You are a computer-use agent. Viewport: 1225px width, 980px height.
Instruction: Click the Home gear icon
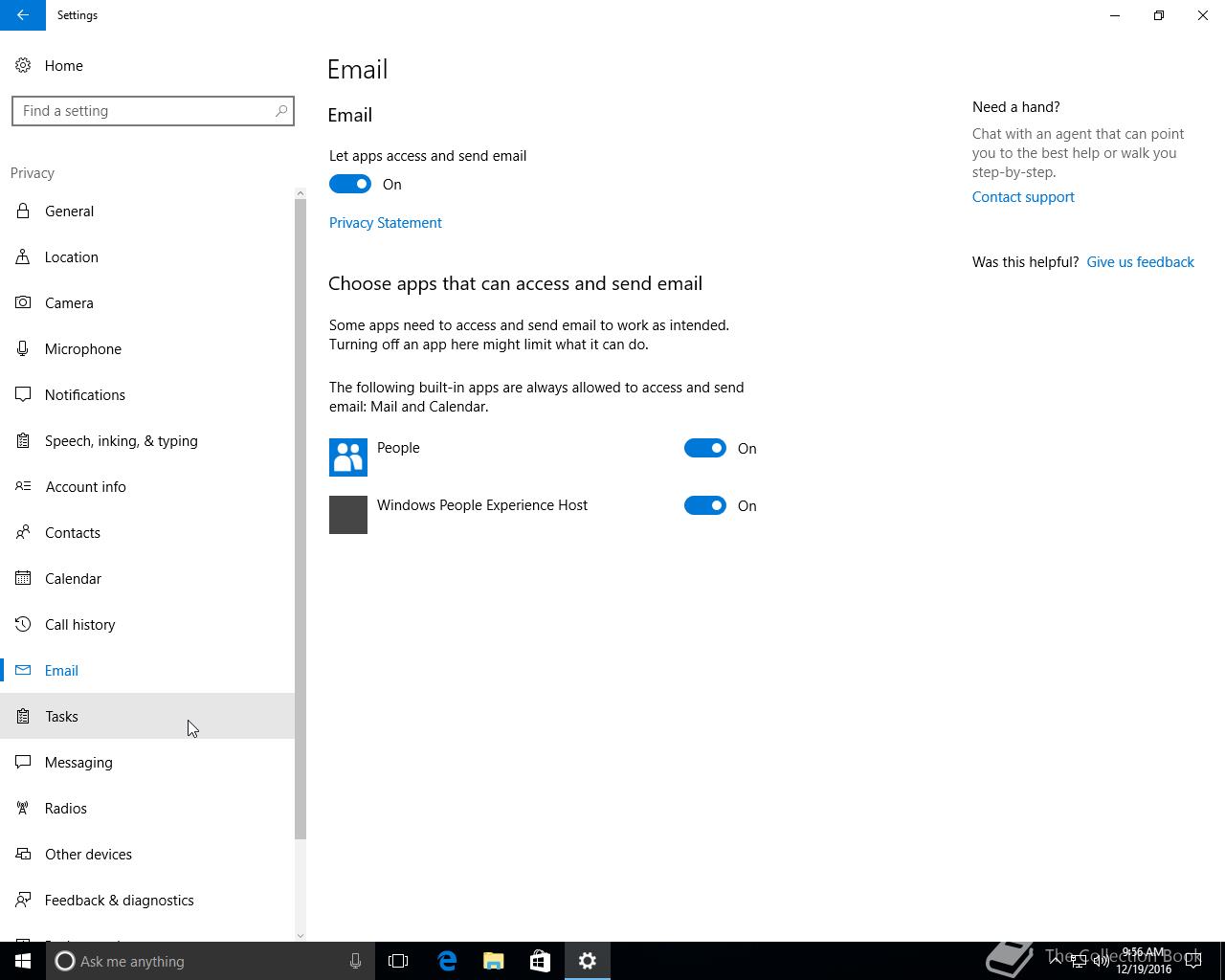coord(23,65)
